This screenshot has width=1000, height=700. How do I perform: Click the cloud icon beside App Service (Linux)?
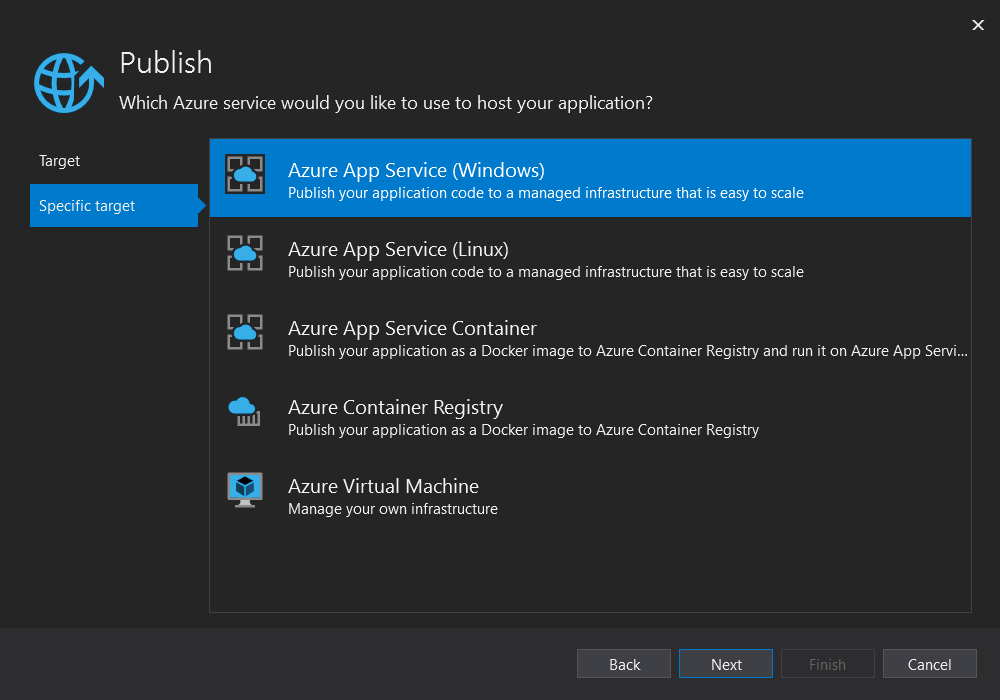coord(244,255)
